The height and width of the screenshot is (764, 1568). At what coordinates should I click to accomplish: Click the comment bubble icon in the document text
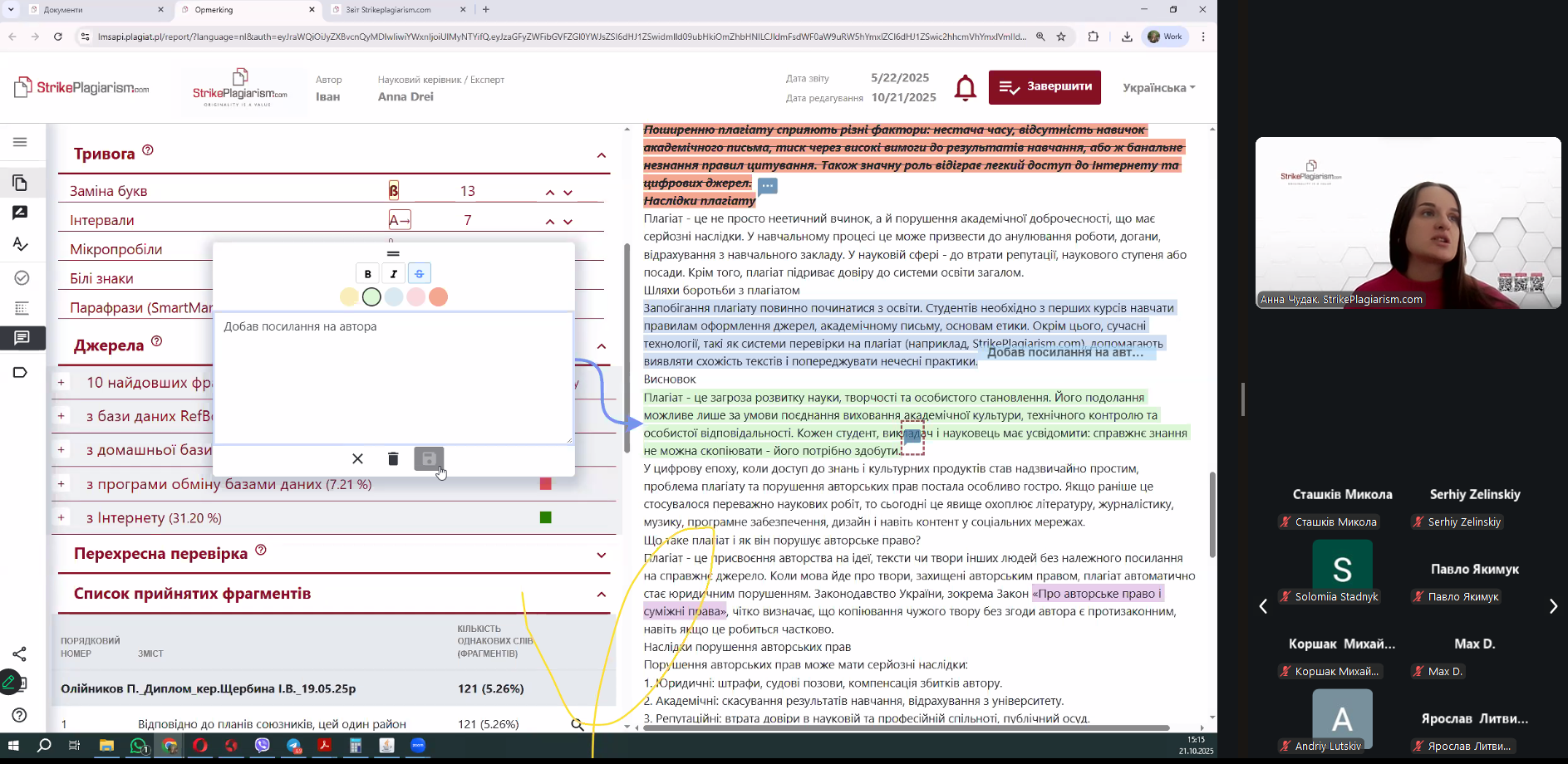[767, 186]
